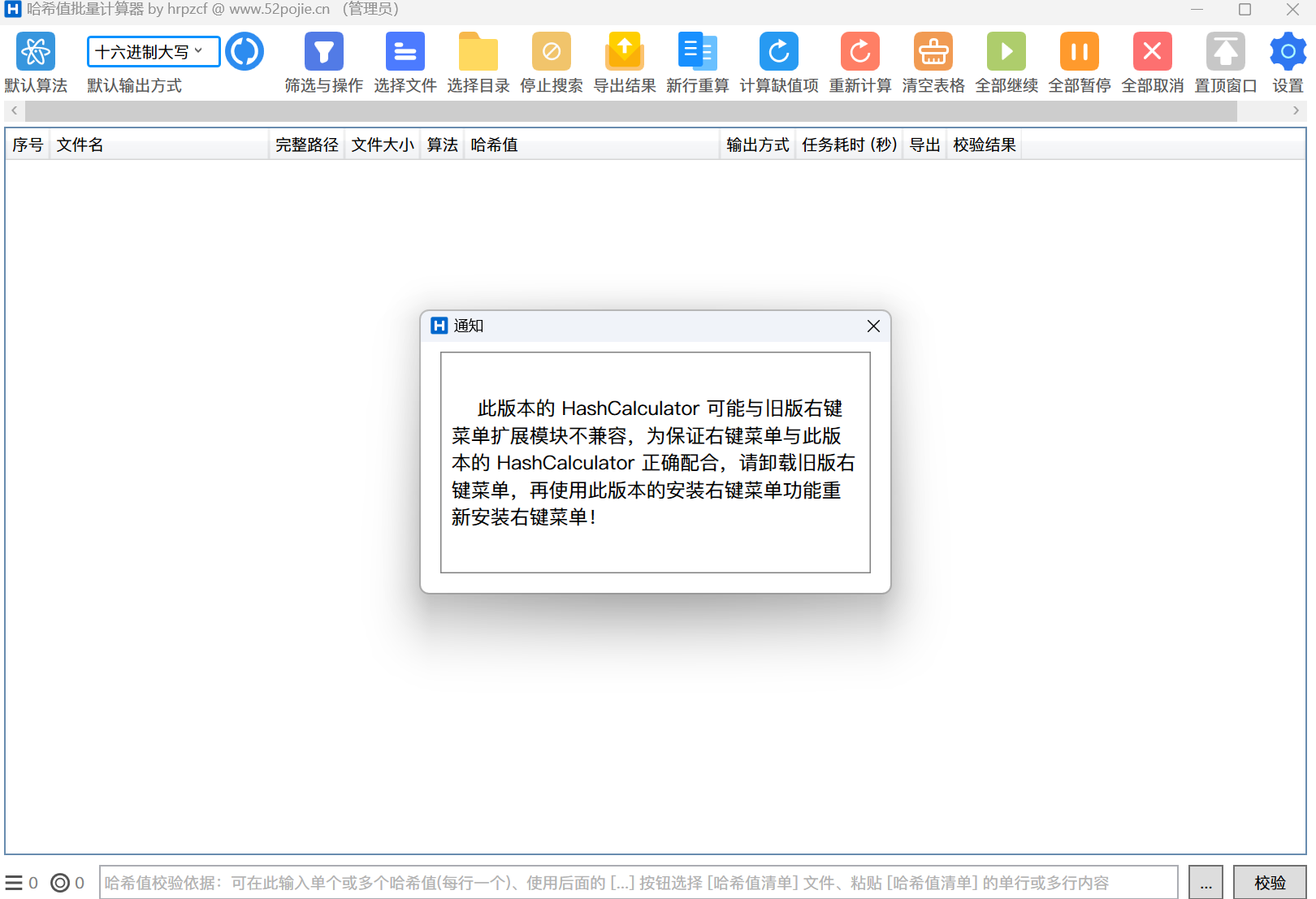
Task: Click the 新行重算 recalculate rows icon
Action: [698, 52]
